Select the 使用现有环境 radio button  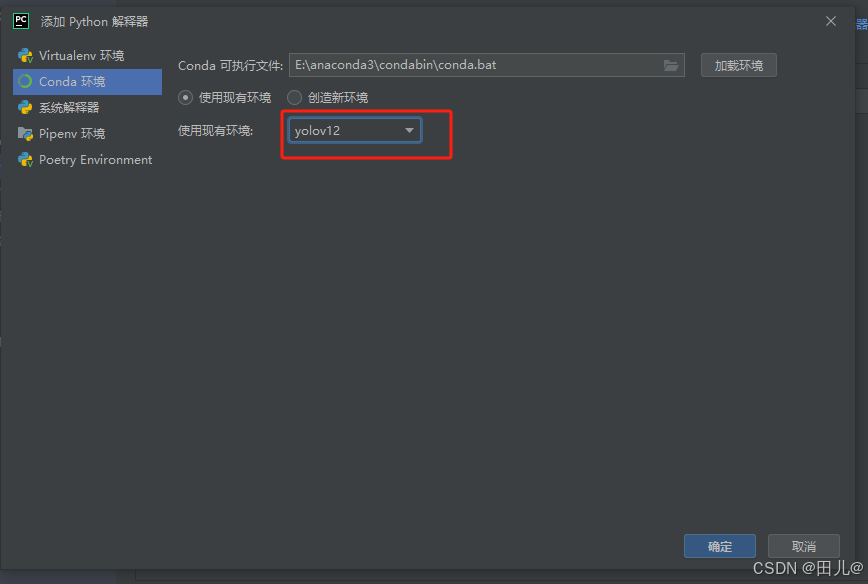click(x=186, y=96)
